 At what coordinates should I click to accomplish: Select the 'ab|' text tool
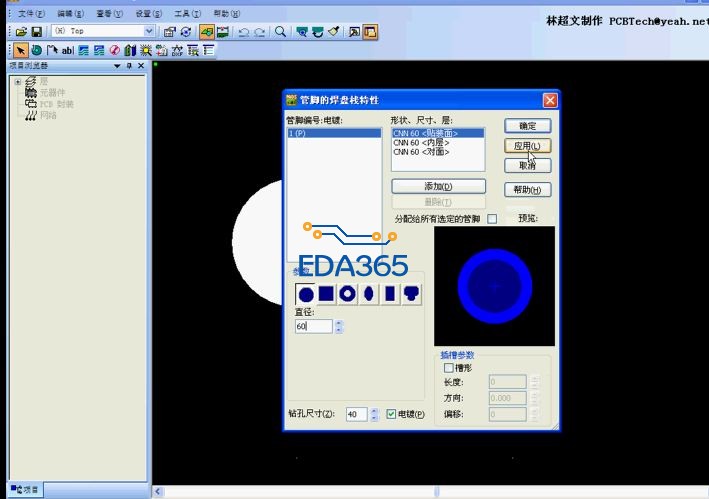67,50
